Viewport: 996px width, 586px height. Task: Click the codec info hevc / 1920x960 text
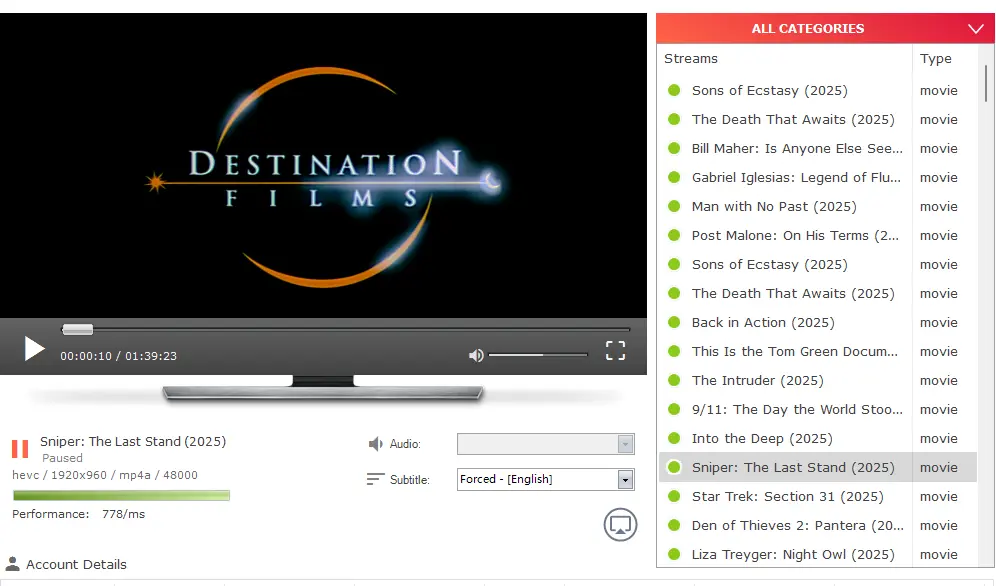coord(105,475)
